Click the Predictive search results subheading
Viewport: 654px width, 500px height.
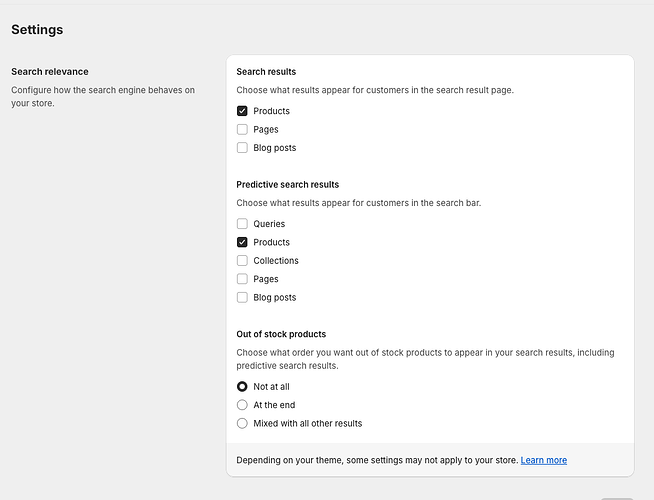point(287,185)
